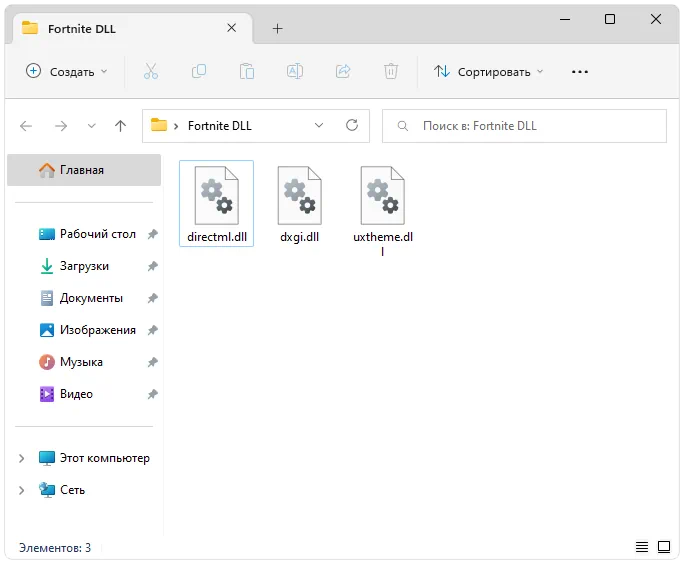Go back with the left arrow

26,126
